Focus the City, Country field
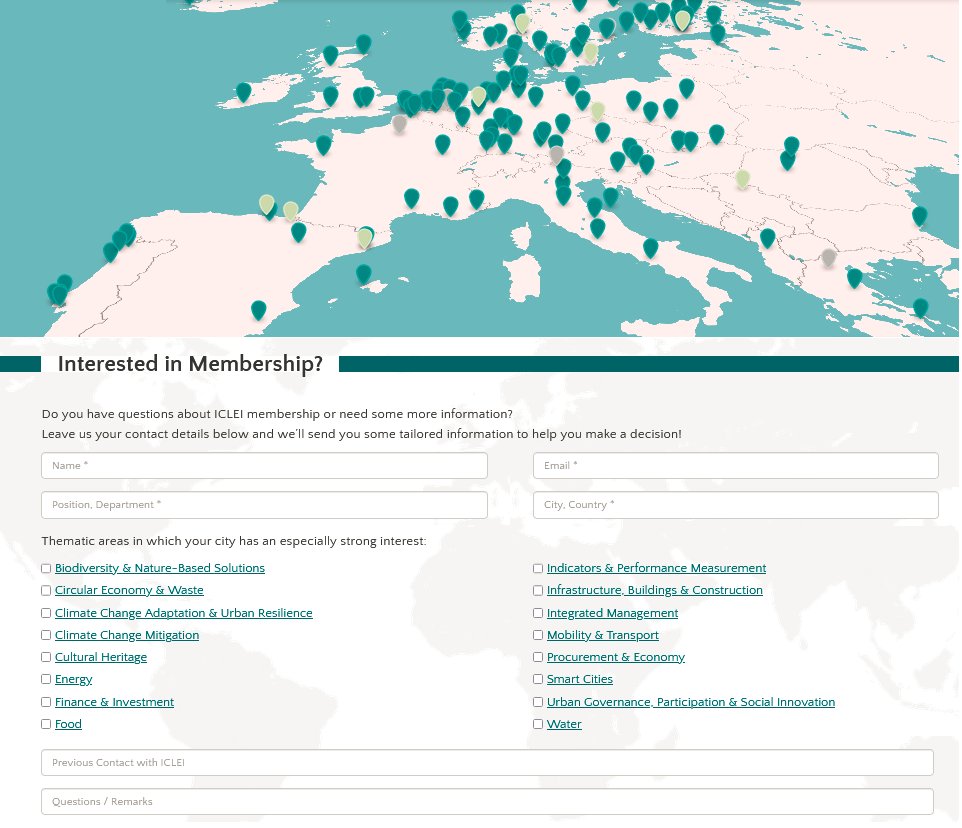This screenshot has height=828, width=962. point(736,505)
